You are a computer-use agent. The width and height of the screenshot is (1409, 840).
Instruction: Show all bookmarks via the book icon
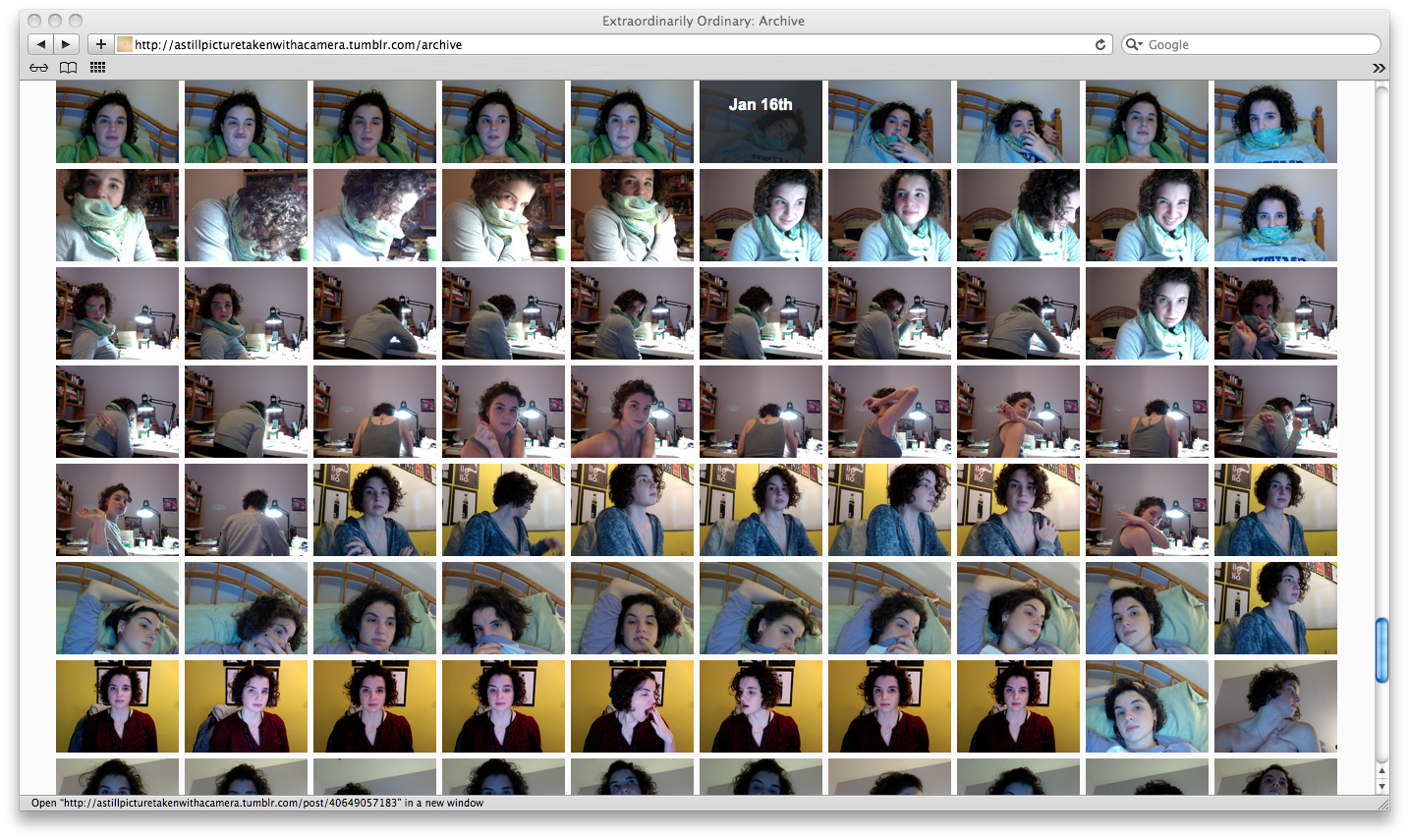tap(68, 67)
